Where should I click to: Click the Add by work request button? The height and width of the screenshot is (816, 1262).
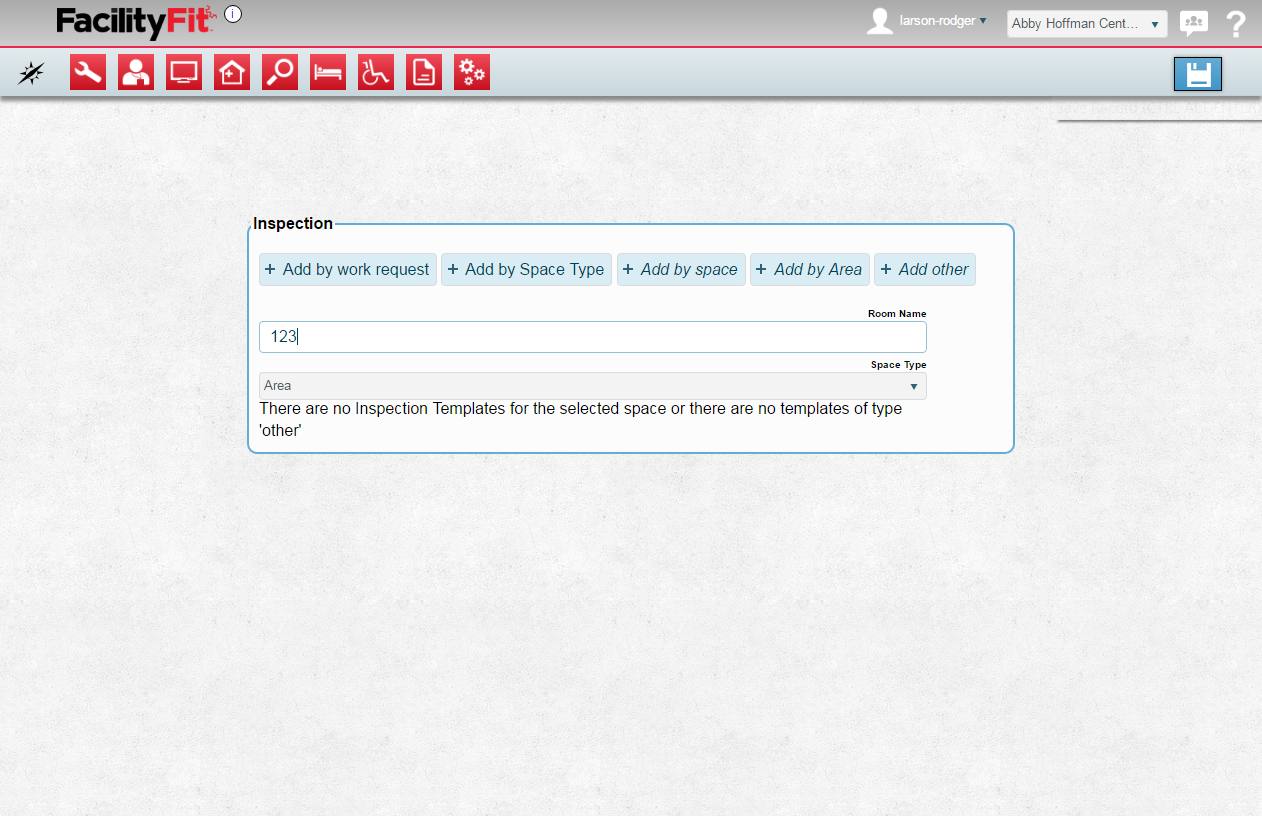tap(348, 270)
